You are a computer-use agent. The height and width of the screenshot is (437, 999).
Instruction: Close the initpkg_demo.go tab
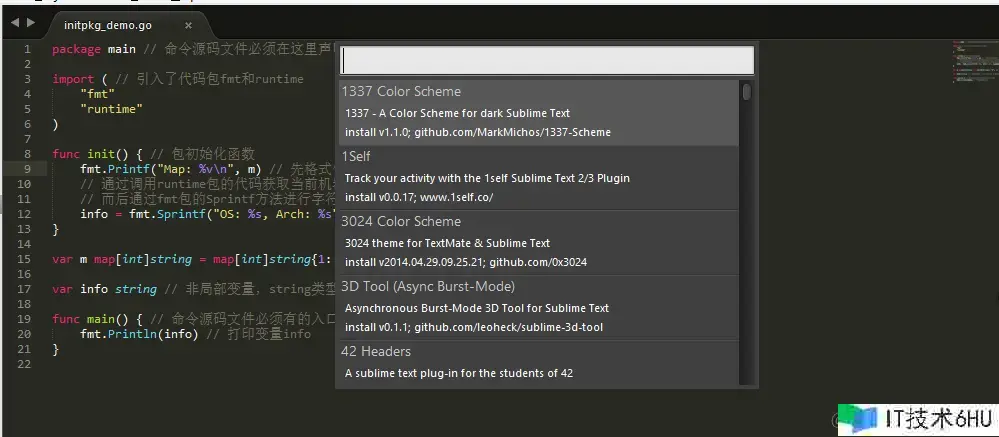[188, 25]
